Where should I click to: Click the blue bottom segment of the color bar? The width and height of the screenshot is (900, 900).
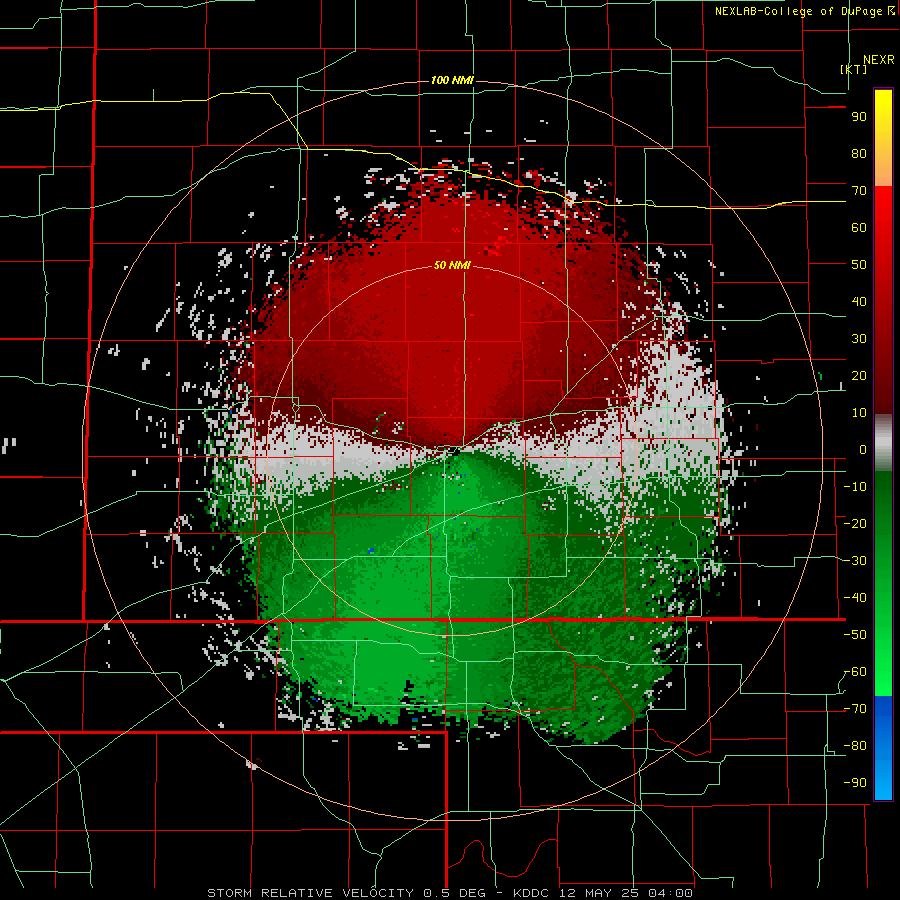point(883,748)
